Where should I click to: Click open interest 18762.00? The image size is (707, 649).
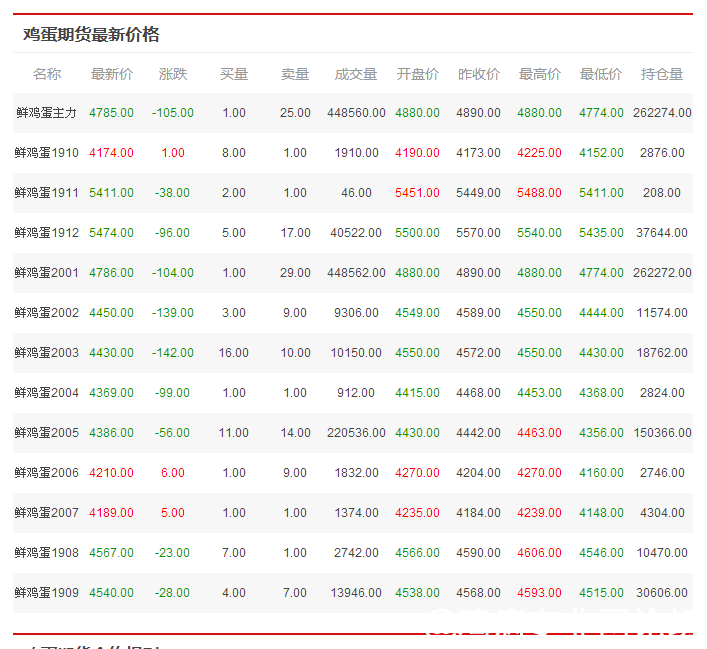(x=662, y=353)
